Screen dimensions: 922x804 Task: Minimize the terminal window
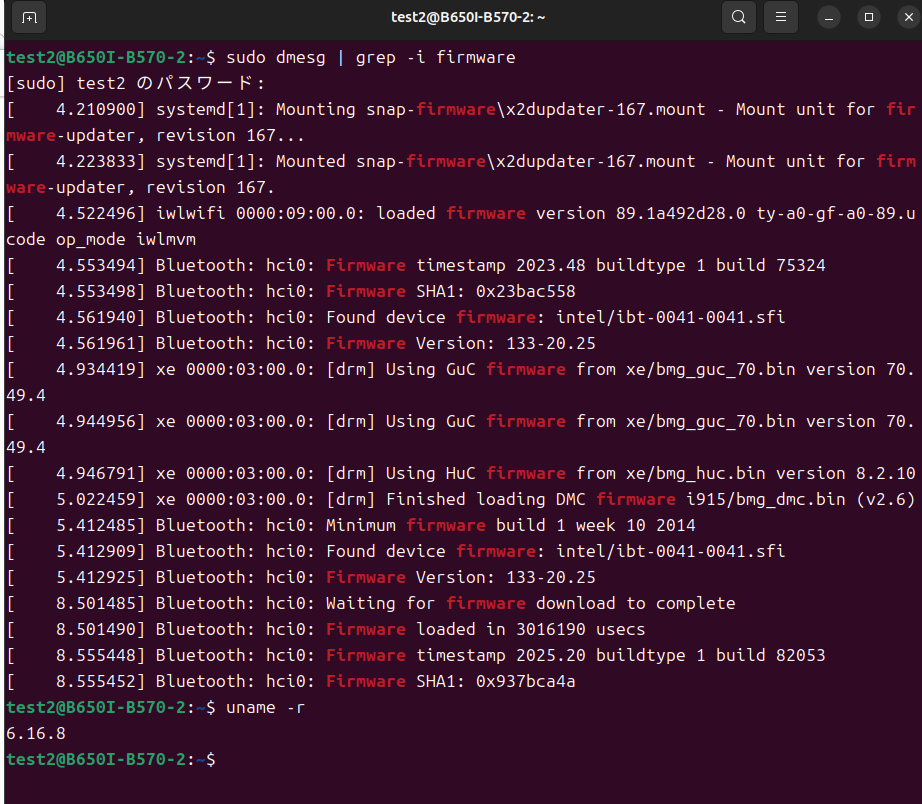click(x=829, y=18)
